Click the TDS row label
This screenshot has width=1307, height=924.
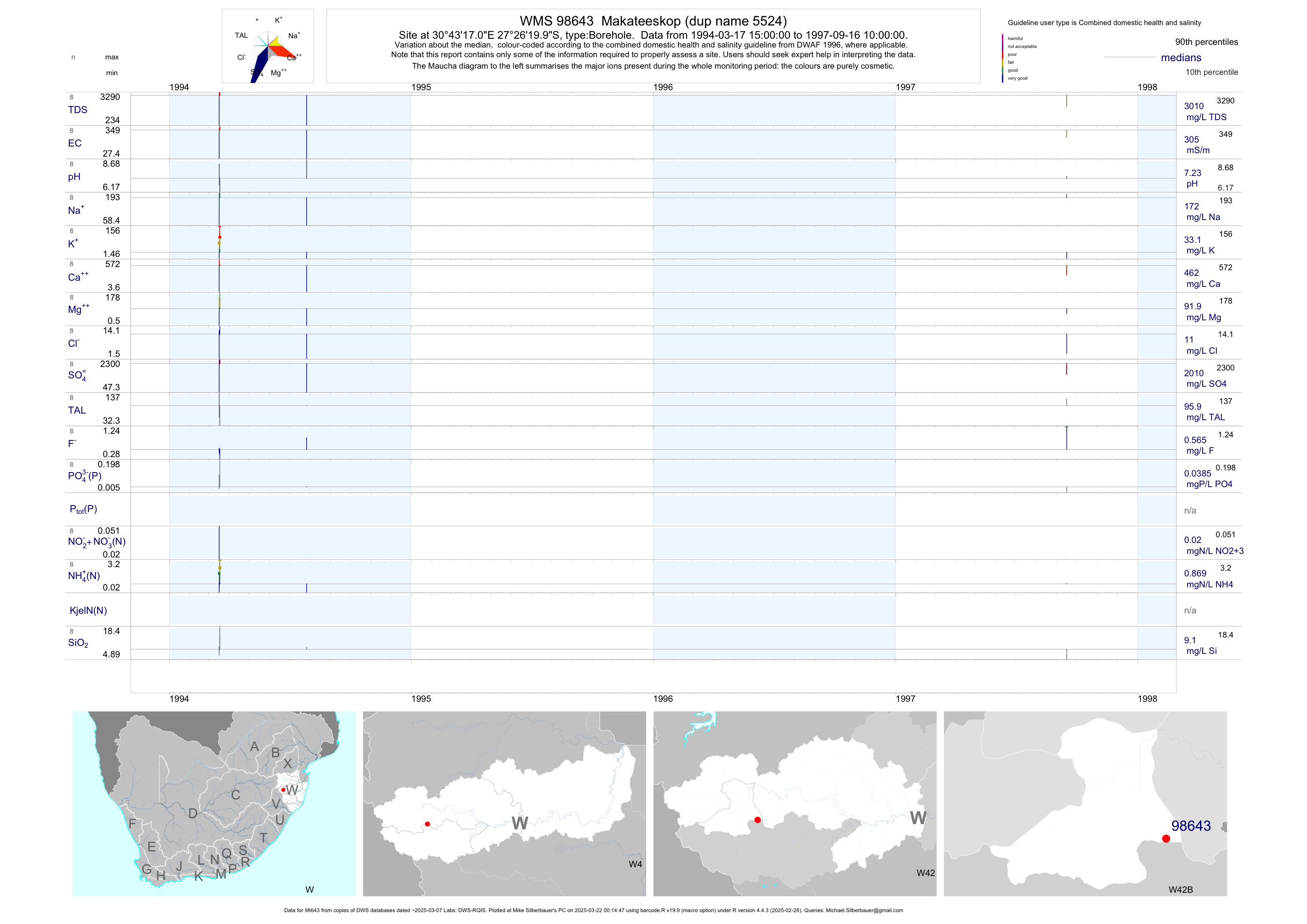[77, 110]
